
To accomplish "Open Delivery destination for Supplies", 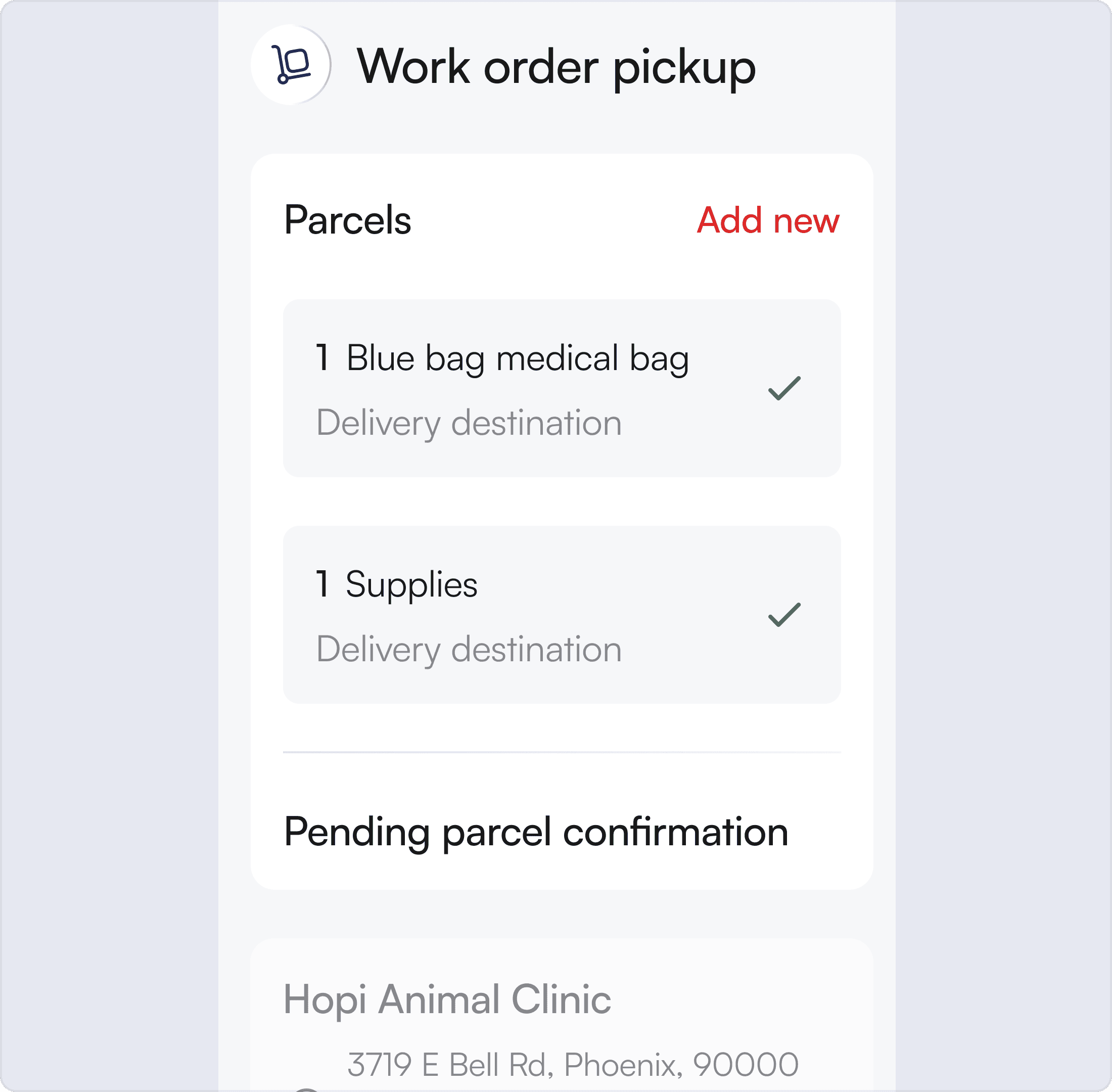I will coord(470,649).
